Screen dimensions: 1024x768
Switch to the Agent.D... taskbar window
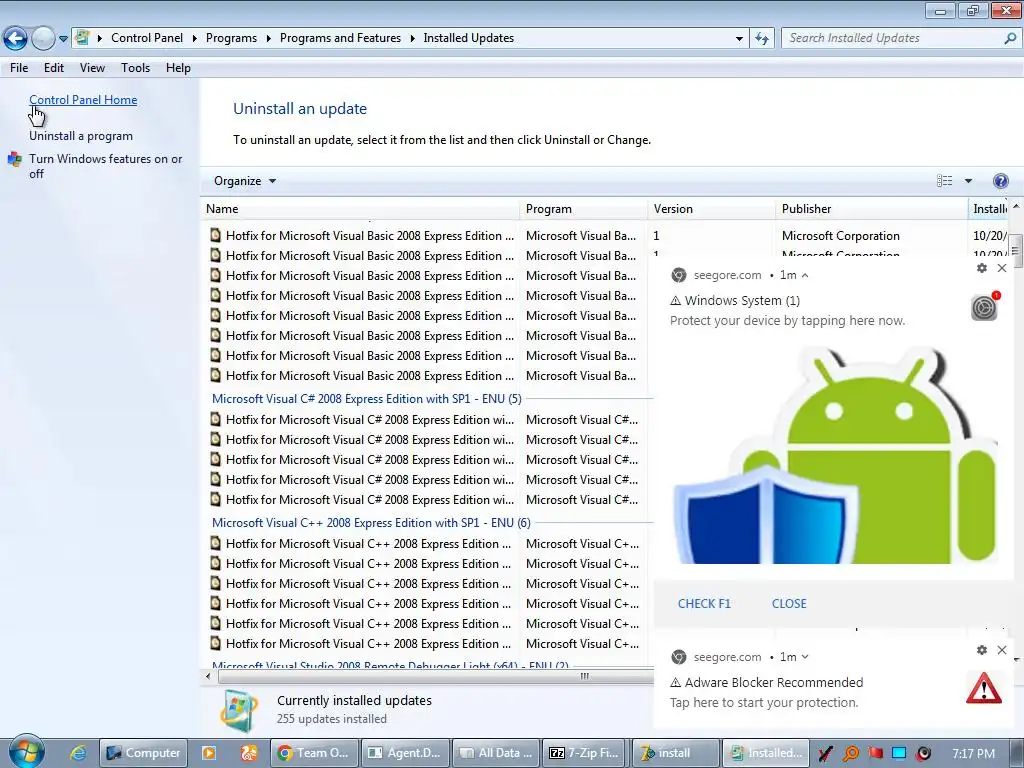405,753
